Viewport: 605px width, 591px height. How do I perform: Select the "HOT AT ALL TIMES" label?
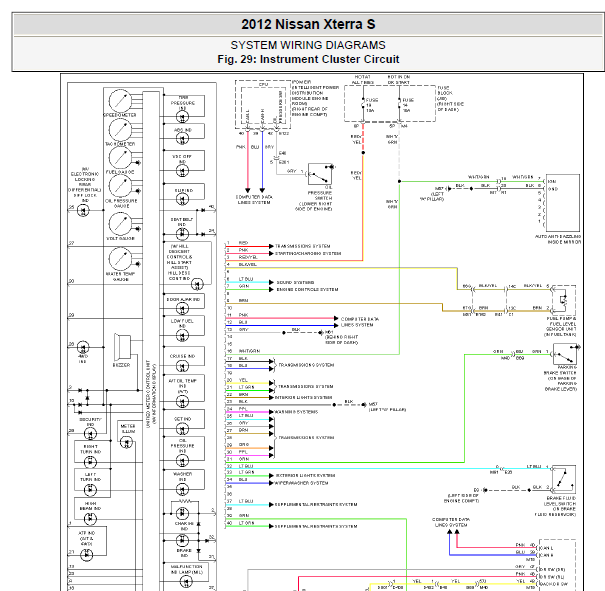coord(363,80)
